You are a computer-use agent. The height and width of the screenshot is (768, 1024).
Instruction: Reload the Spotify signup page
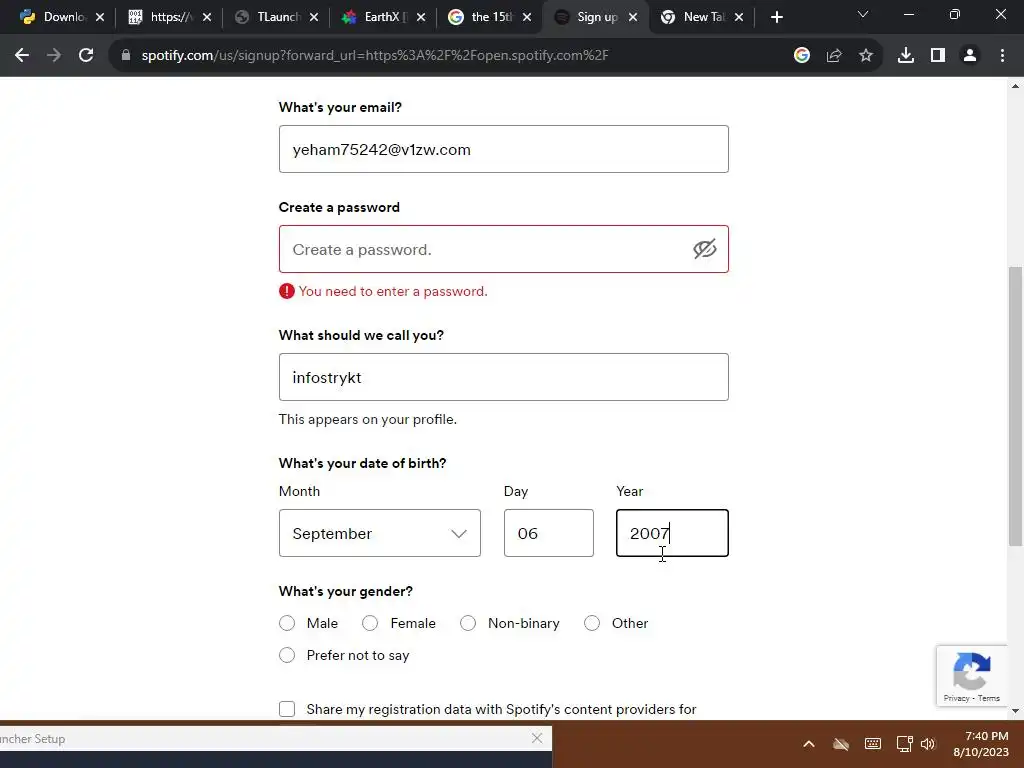pos(86,56)
